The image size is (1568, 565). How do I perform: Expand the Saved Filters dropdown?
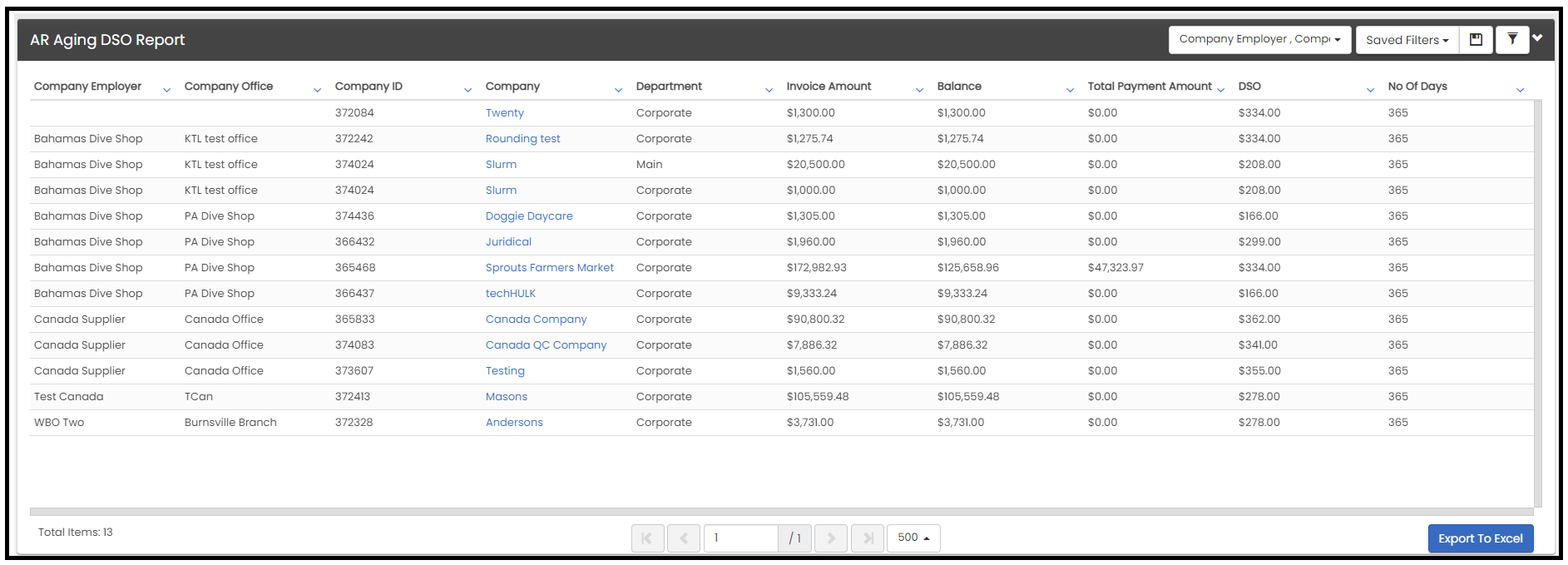(1407, 40)
